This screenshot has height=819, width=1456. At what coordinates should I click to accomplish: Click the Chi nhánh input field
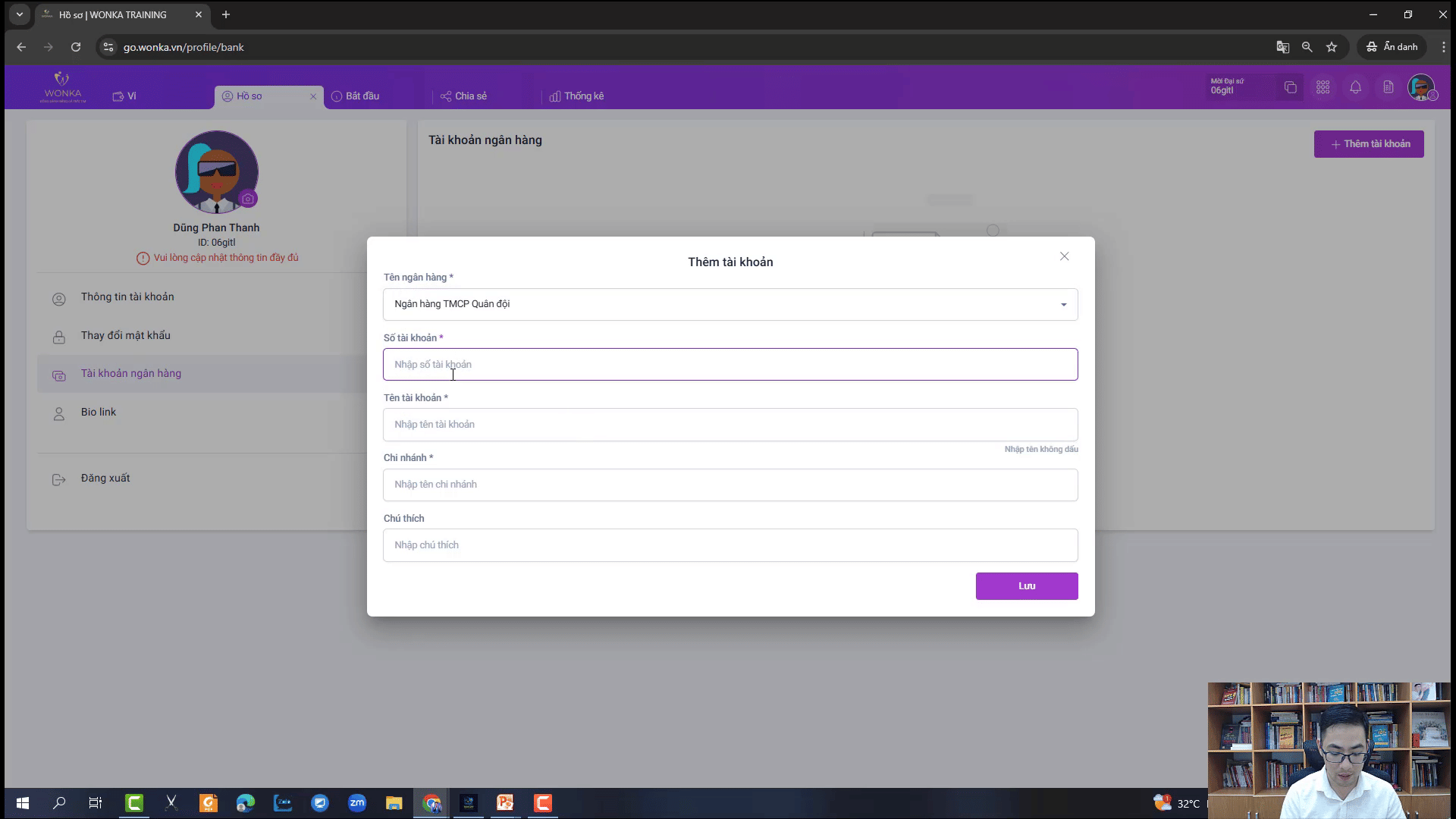pos(730,485)
